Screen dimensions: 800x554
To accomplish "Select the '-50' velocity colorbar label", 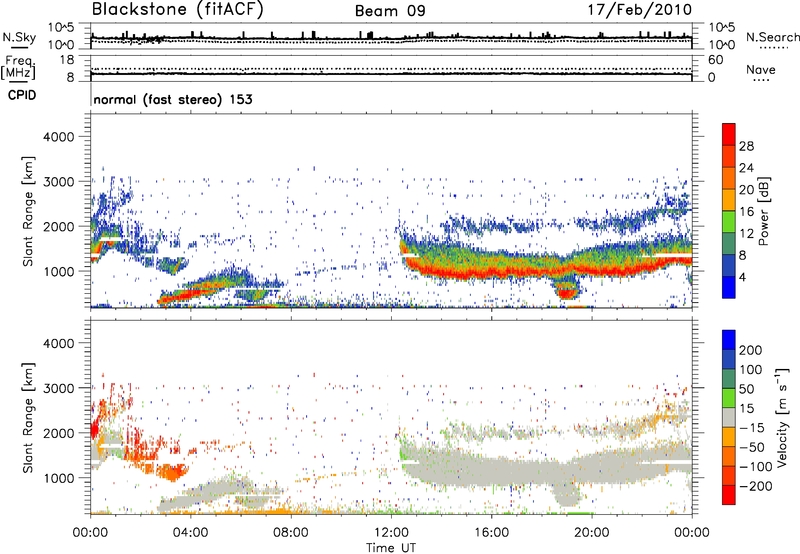I will click(752, 447).
